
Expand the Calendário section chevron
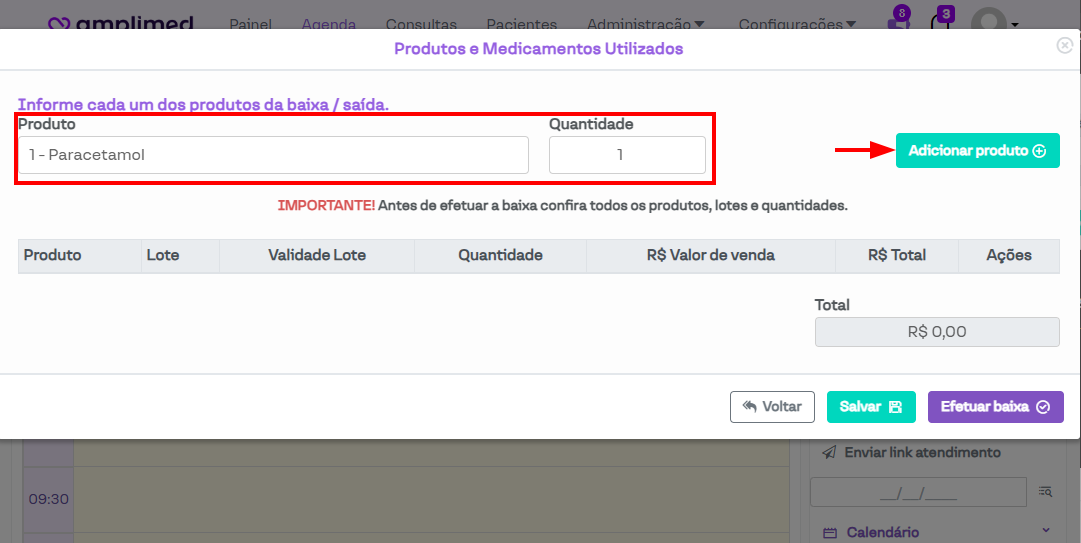(x=1046, y=531)
